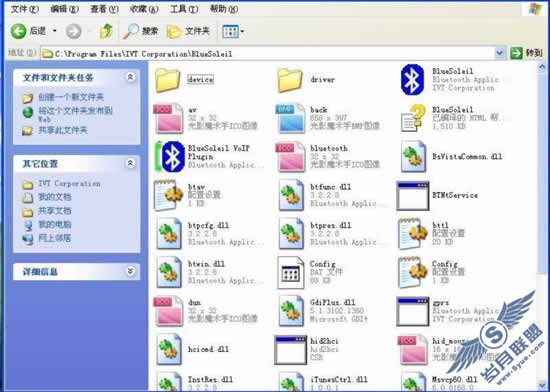The height and width of the screenshot is (392, 550).
Task: Click 创建一个新文件夹 link
Action: [71, 97]
